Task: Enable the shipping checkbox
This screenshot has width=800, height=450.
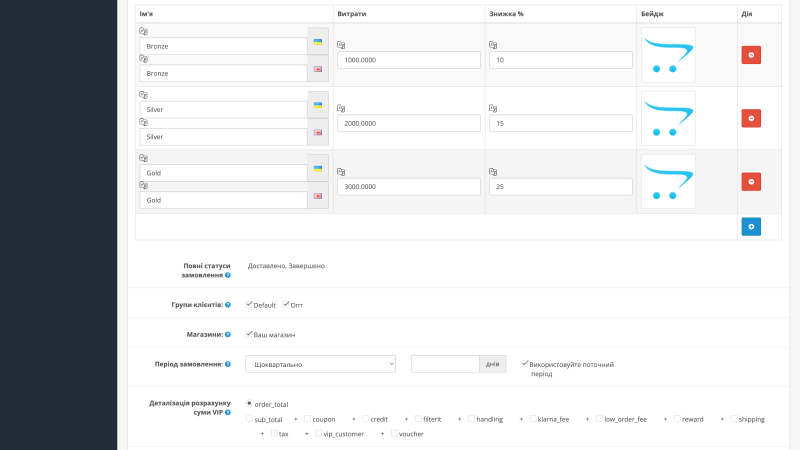Action: 734,418
